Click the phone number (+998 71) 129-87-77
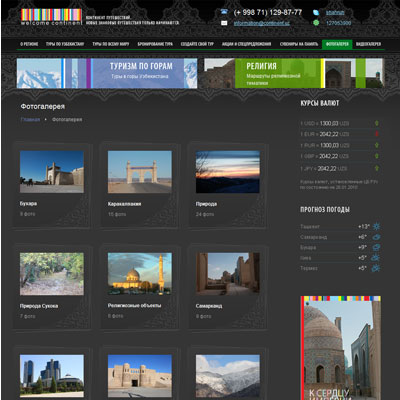The width and height of the screenshot is (400, 400). [268, 12]
